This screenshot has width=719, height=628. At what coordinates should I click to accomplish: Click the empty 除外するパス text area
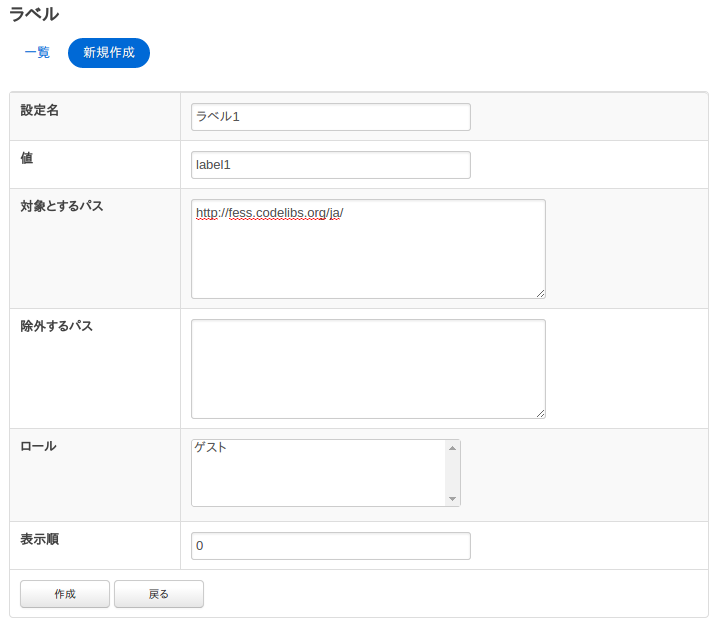coord(368,369)
